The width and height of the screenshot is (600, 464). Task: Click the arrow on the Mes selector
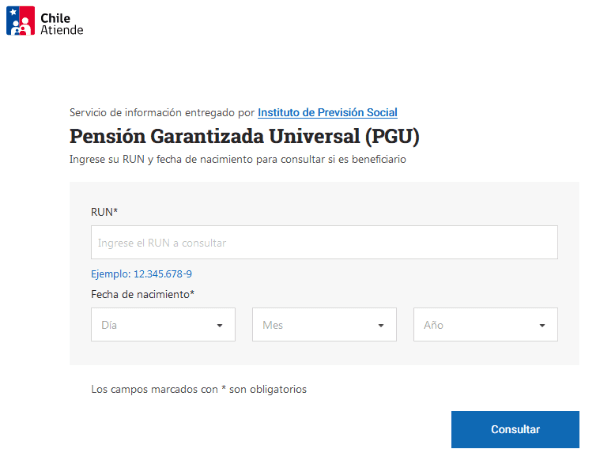coord(381,325)
